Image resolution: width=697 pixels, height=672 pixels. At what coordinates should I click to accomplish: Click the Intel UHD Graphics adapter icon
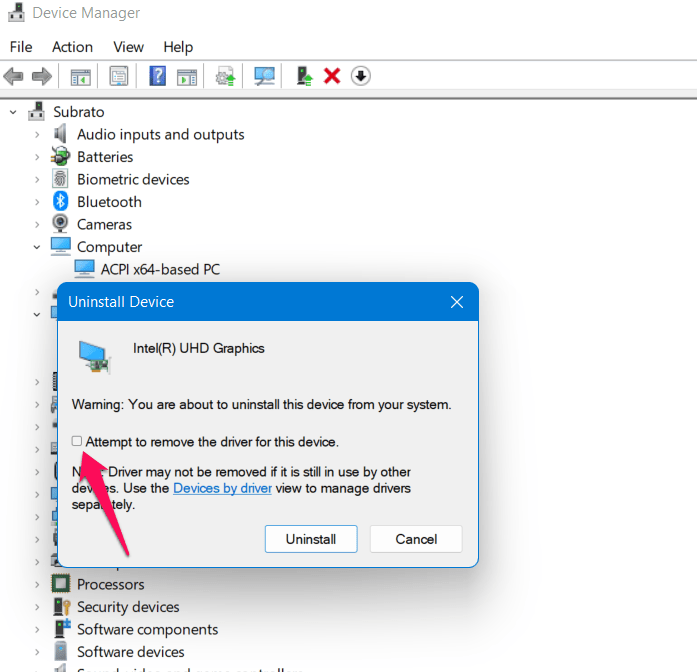pyautogui.click(x=94, y=356)
